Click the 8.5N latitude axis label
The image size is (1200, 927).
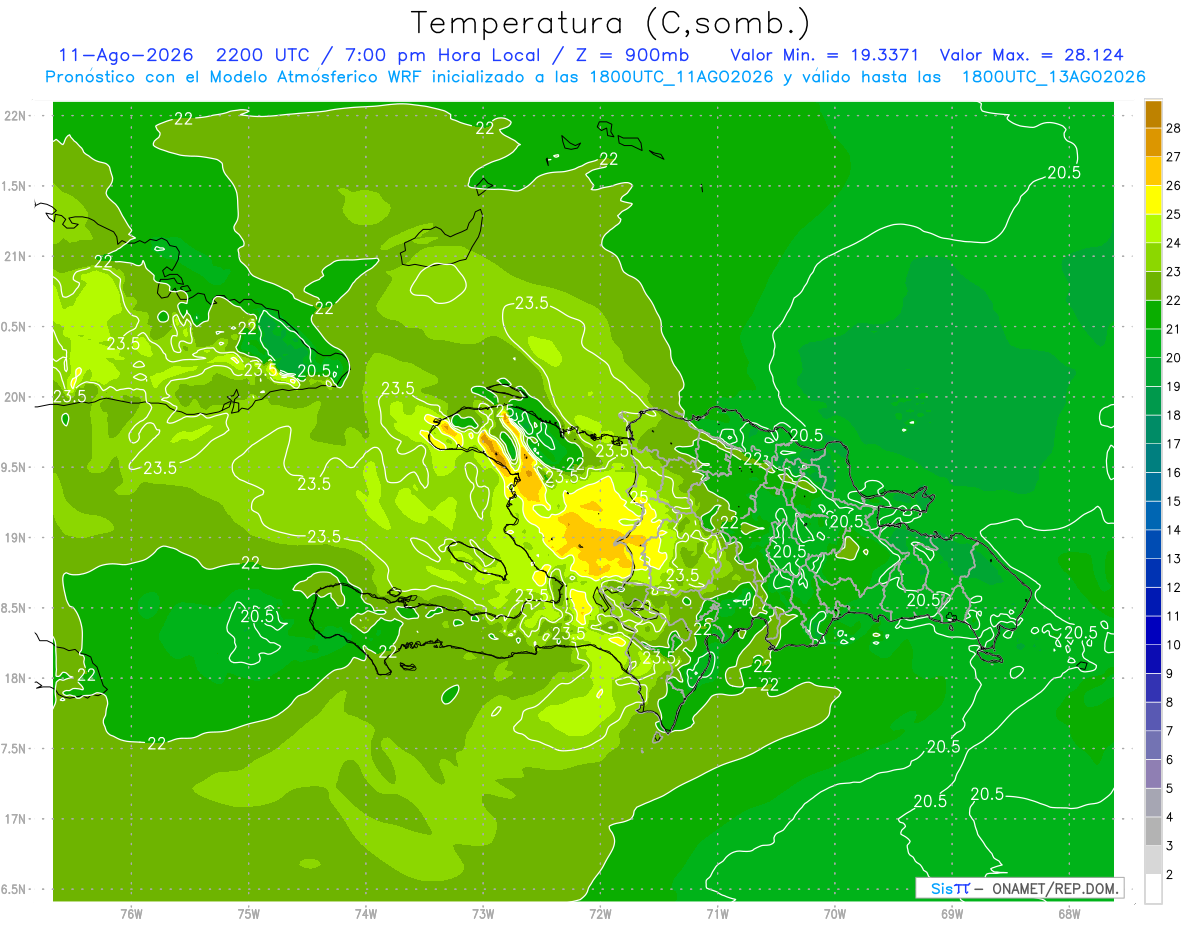click(14, 608)
